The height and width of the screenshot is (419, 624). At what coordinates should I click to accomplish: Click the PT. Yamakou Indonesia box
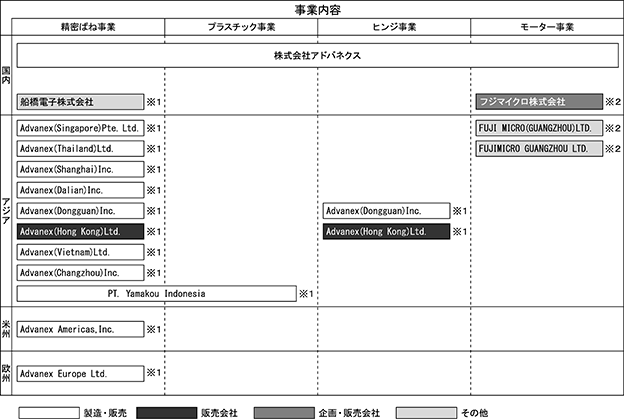pos(156,294)
